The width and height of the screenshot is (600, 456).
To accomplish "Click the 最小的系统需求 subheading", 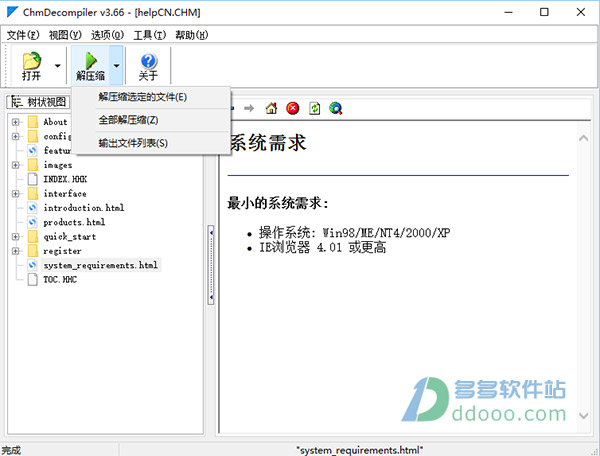I will pyautogui.click(x=278, y=203).
